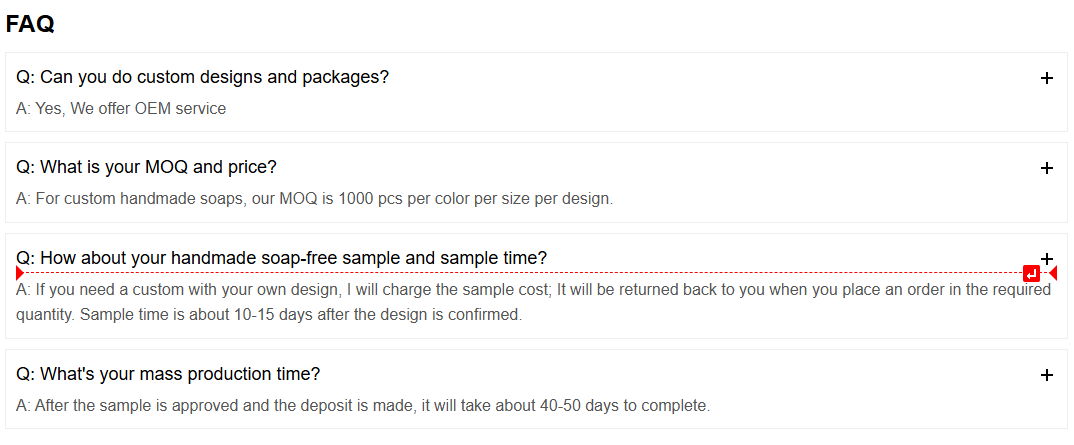This screenshot has height=445, width=1074.
Task: Select the FAQ heading
Action: (30, 24)
